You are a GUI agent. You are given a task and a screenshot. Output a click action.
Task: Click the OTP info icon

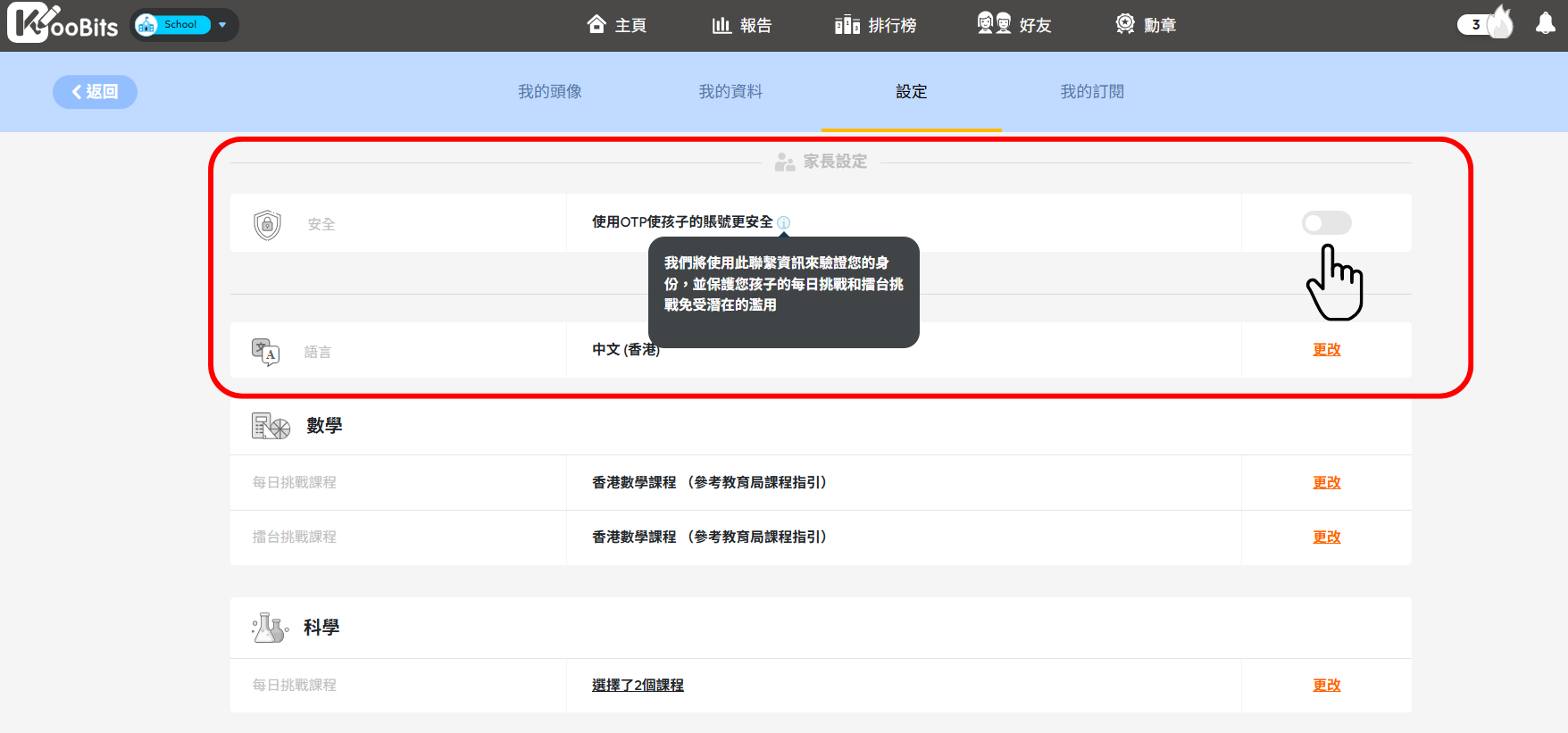coord(783,222)
